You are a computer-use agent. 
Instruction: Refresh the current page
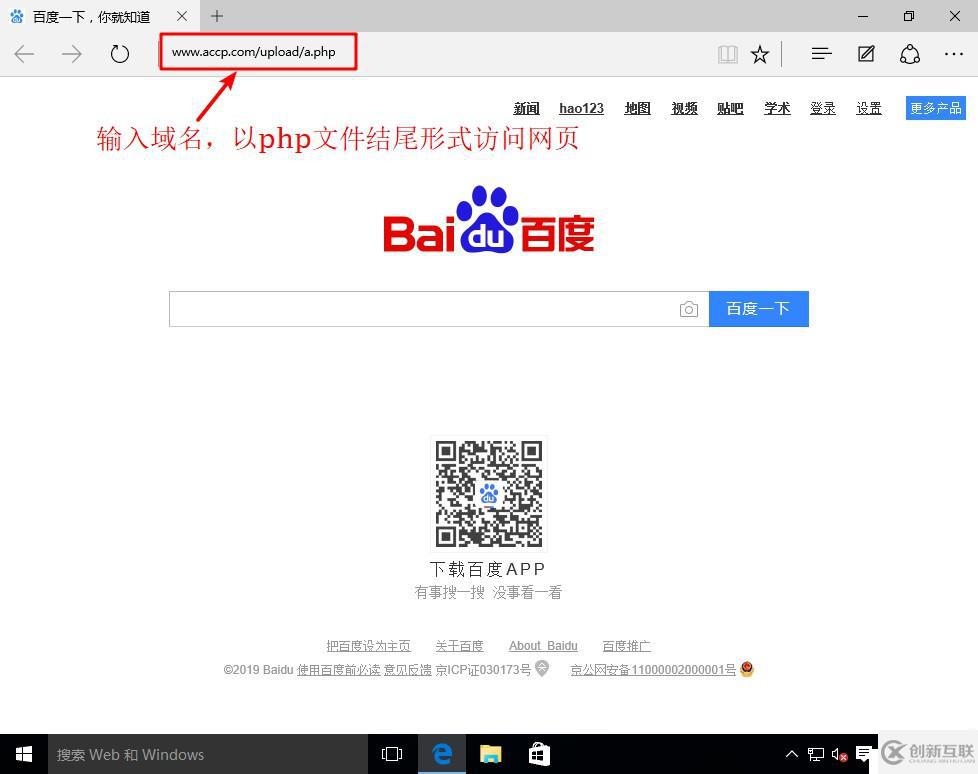(120, 54)
